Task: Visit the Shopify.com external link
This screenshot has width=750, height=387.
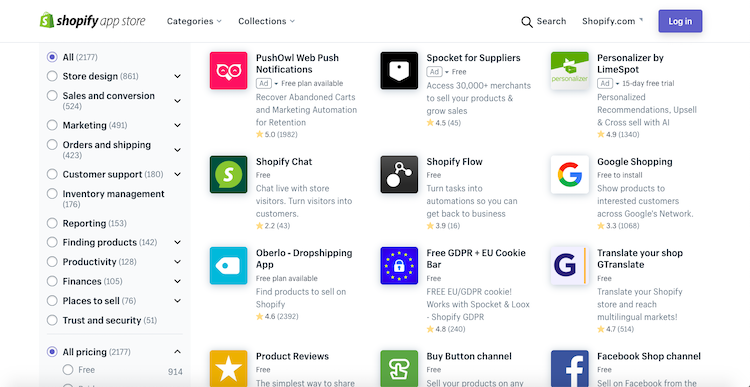Action: click(x=612, y=21)
